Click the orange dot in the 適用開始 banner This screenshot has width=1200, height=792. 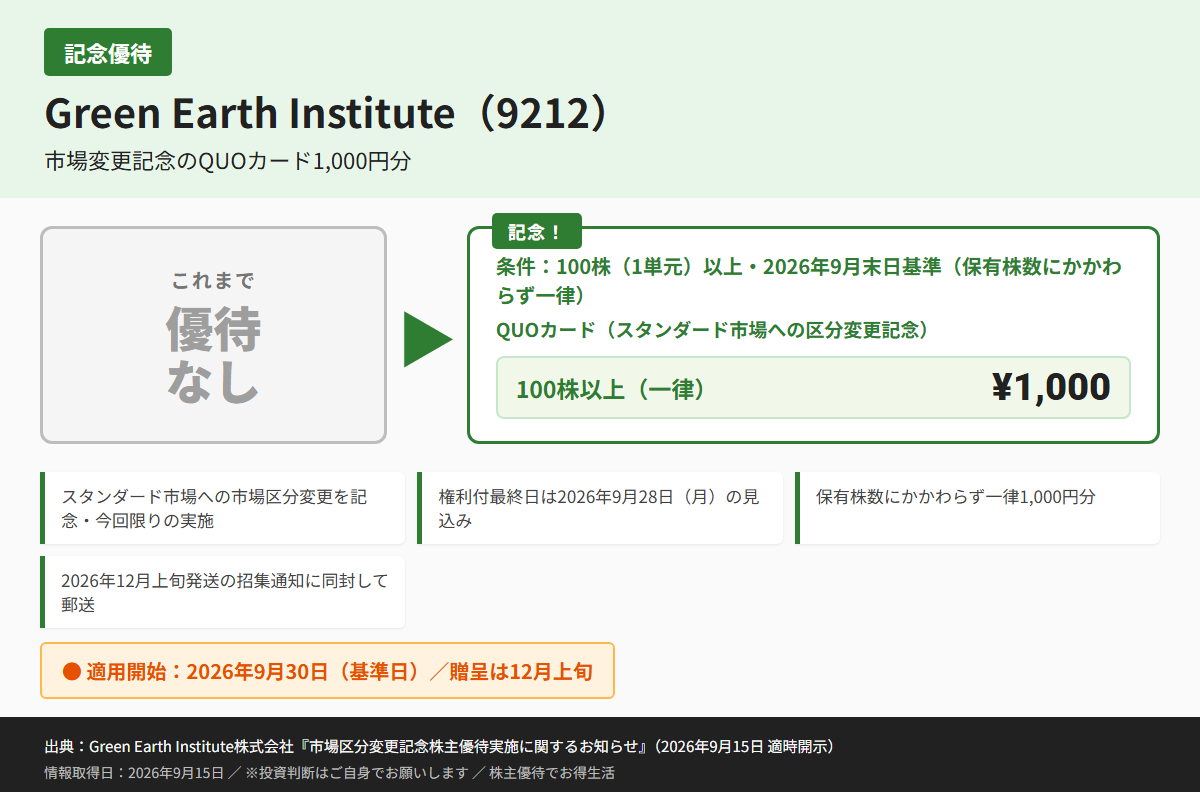(70, 671)
